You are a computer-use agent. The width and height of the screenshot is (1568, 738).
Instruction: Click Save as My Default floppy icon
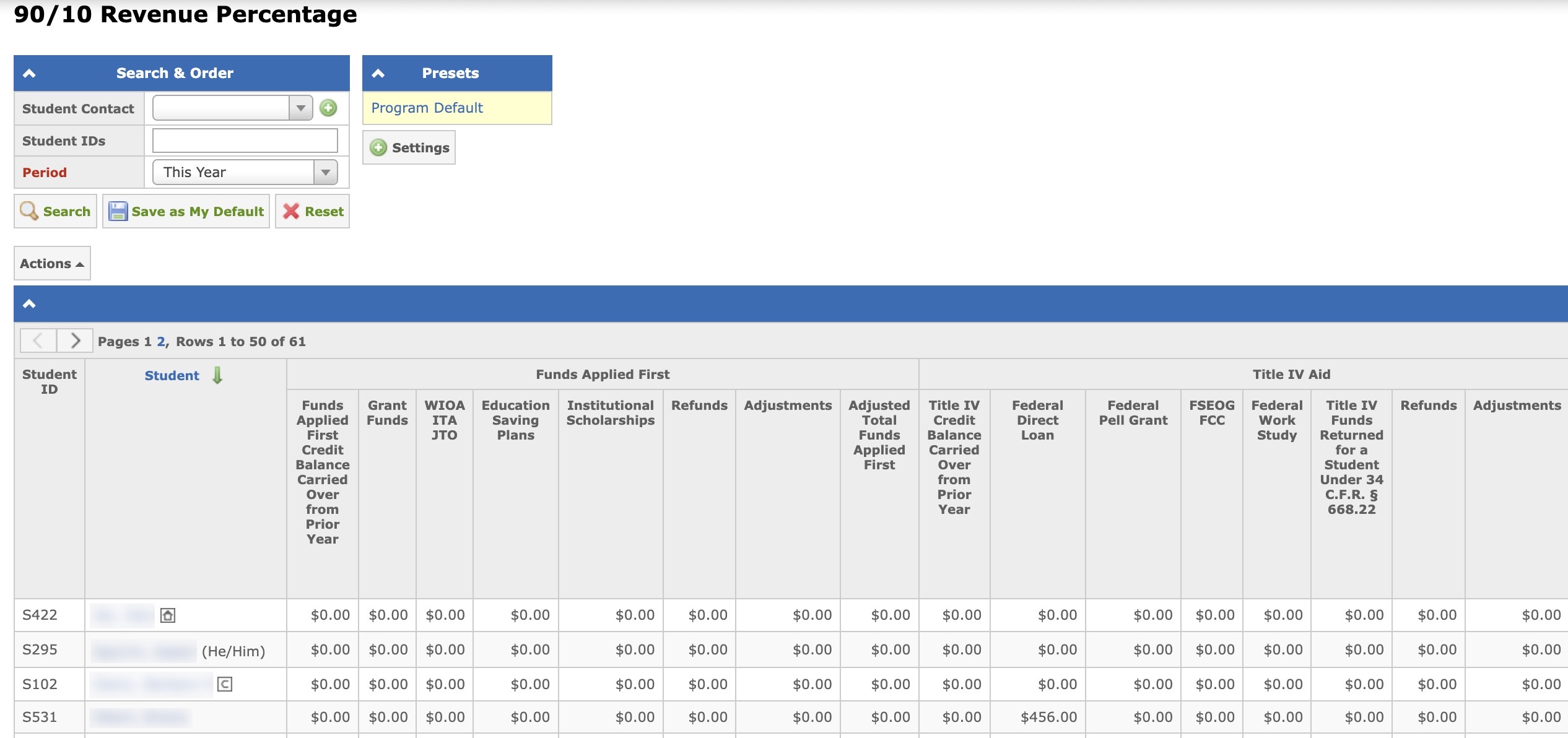[118, 211]
